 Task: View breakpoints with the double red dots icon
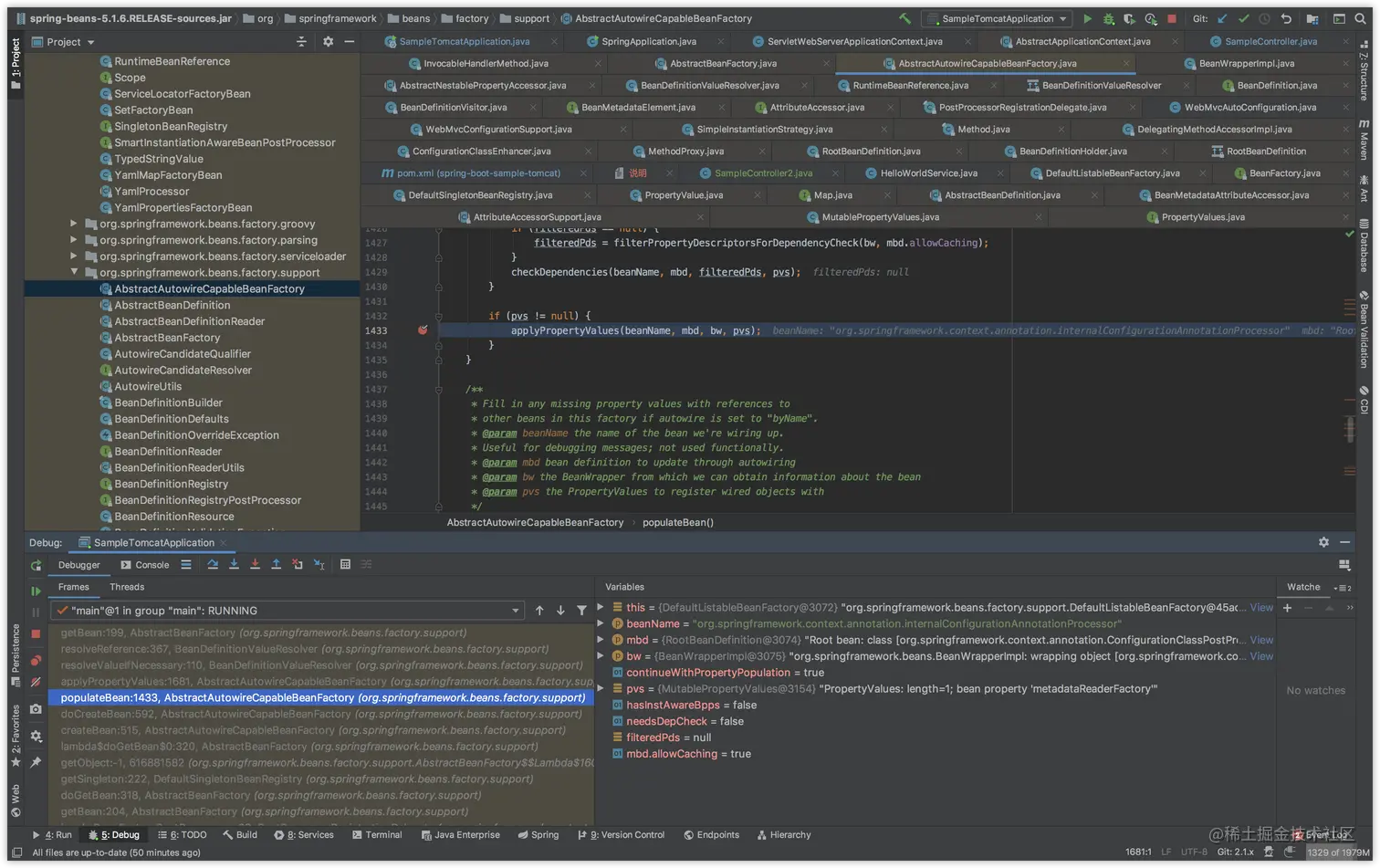click(x=36, y=660)
